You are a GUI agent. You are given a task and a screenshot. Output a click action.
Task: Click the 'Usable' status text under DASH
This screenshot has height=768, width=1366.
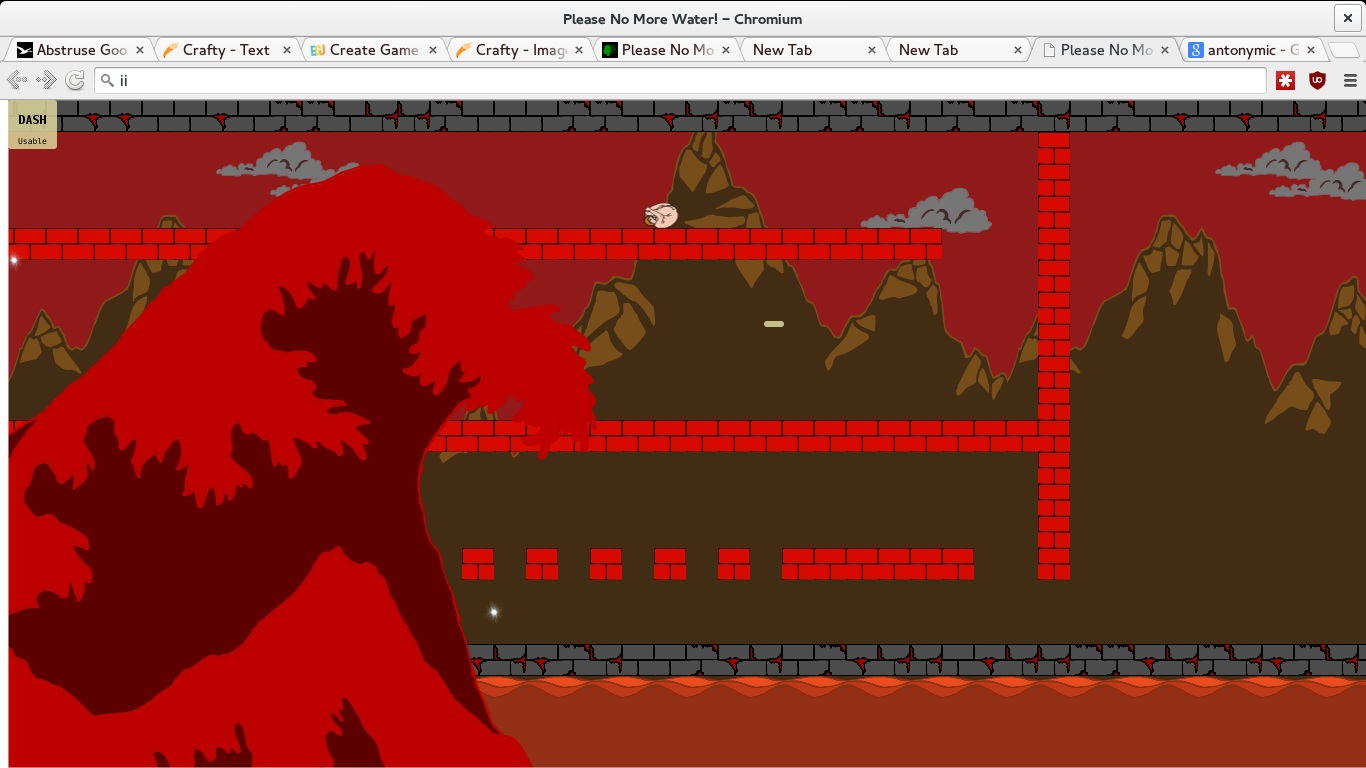point(32,141)
